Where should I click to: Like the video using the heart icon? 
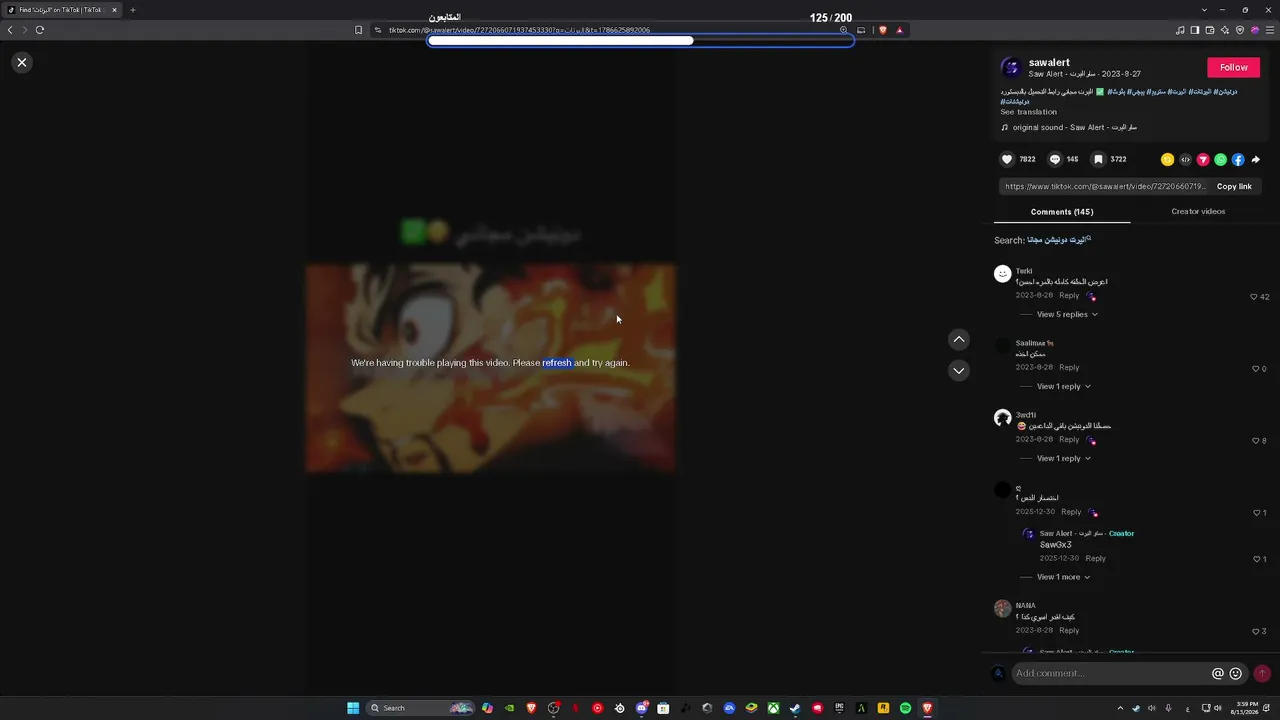(x=1007, y=159)
